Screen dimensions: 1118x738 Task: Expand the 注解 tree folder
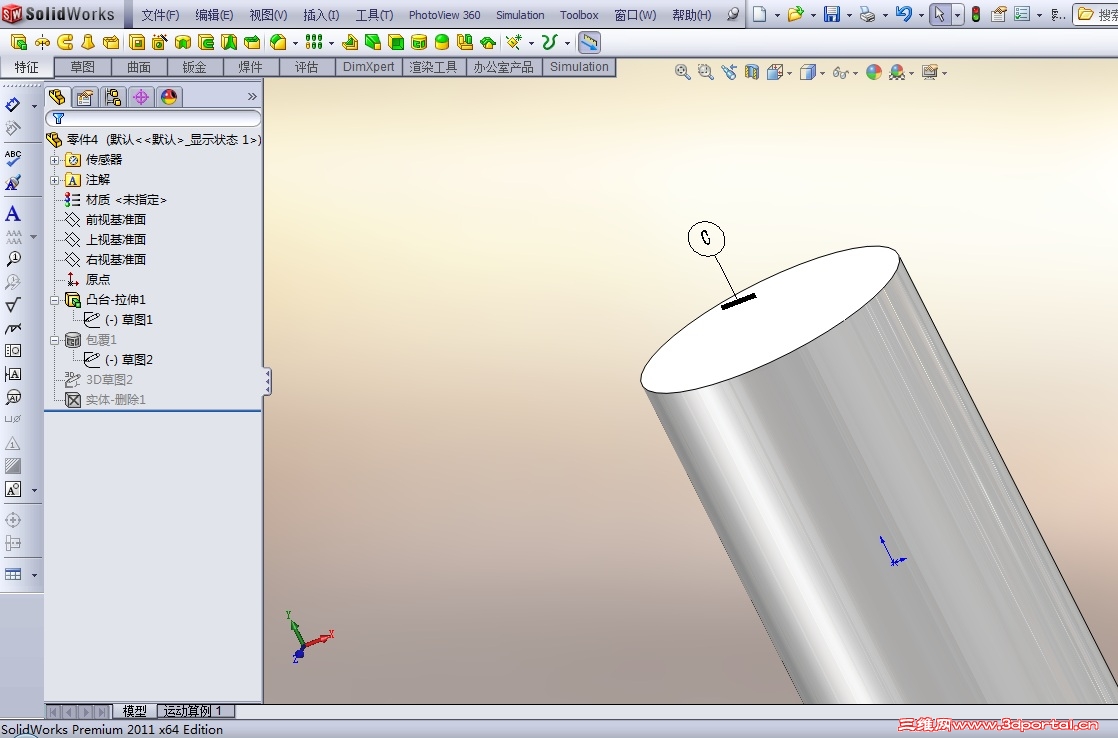54,180
